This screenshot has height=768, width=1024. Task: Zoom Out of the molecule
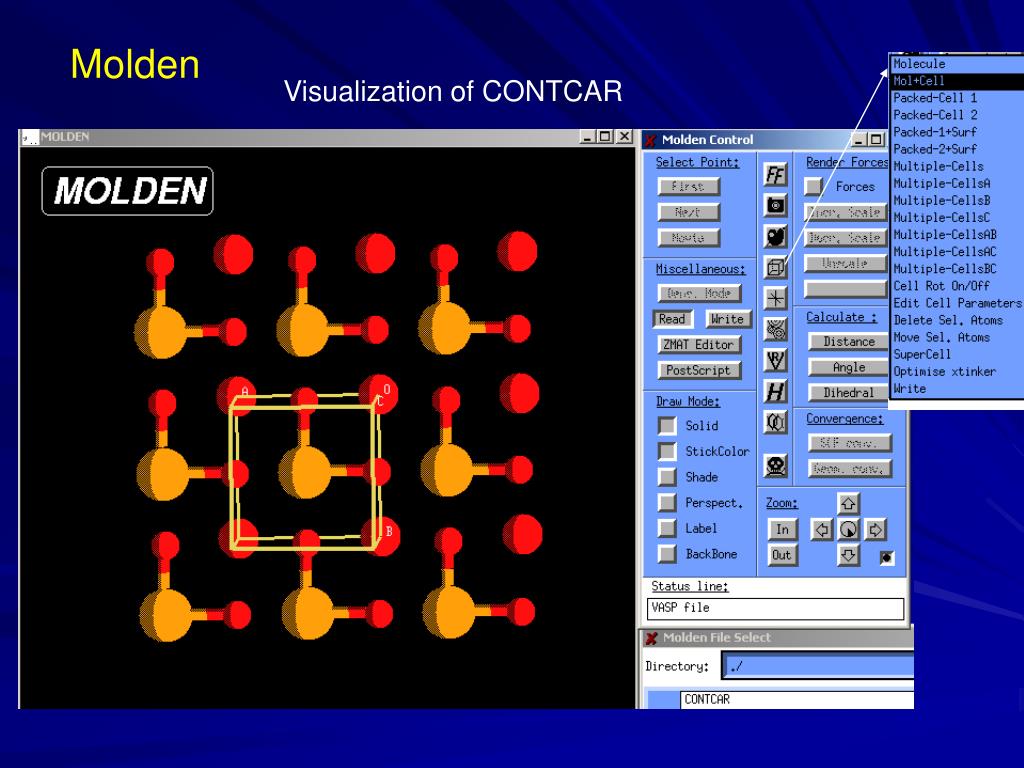coord(782,555)
